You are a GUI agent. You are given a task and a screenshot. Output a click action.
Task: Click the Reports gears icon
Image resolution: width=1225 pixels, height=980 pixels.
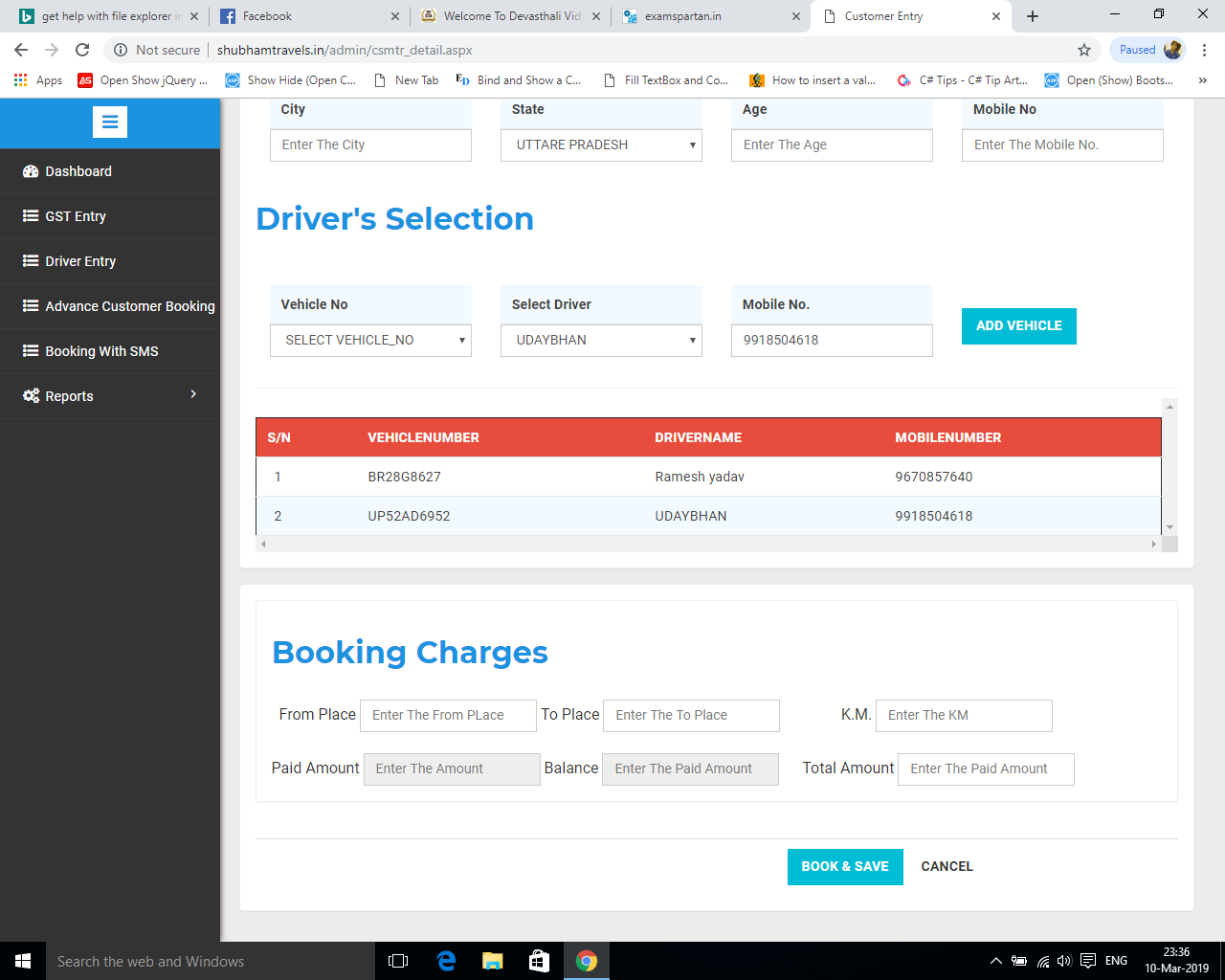31,396
